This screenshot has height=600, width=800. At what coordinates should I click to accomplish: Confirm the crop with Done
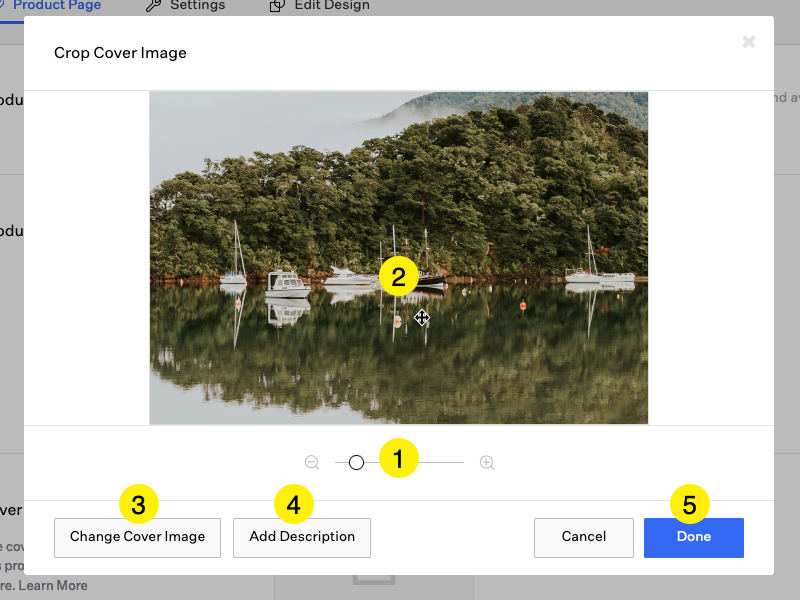693,537
